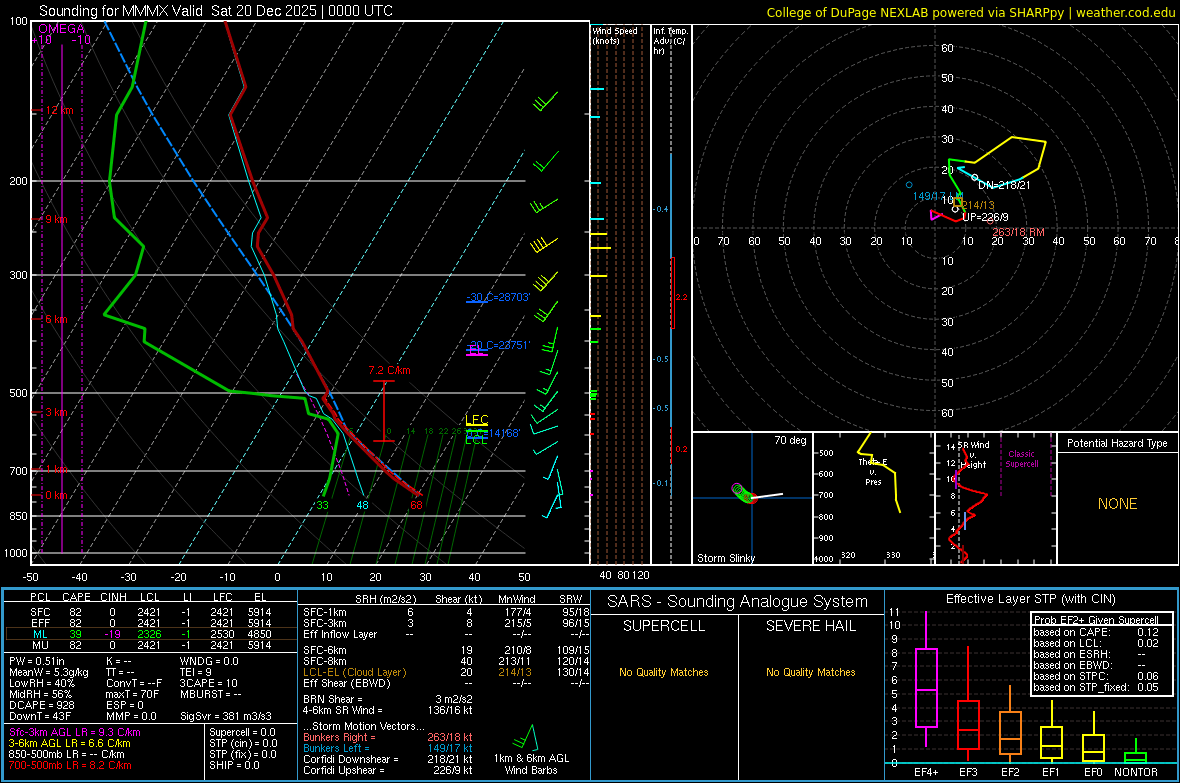The image size is (1180, 783).
Task: Click the Classic Supercell label
Action: [x=1021, y=459]
